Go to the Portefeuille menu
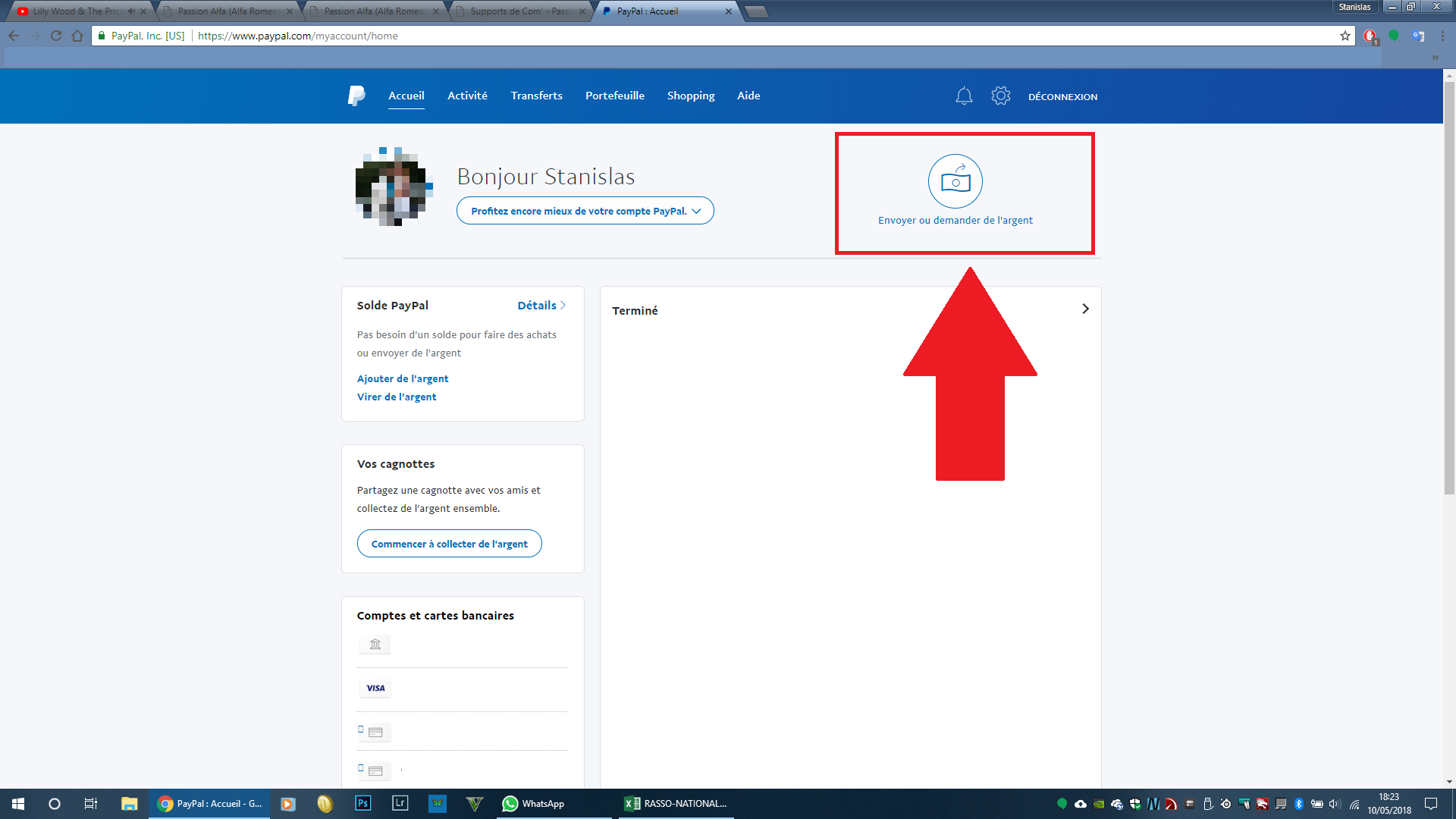The image size is (1456, 819). pos(614,96)
